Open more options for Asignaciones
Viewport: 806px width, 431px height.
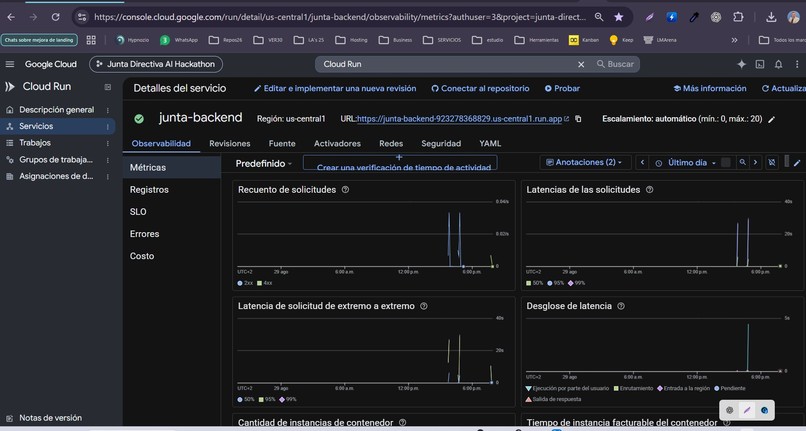point(107,176)
